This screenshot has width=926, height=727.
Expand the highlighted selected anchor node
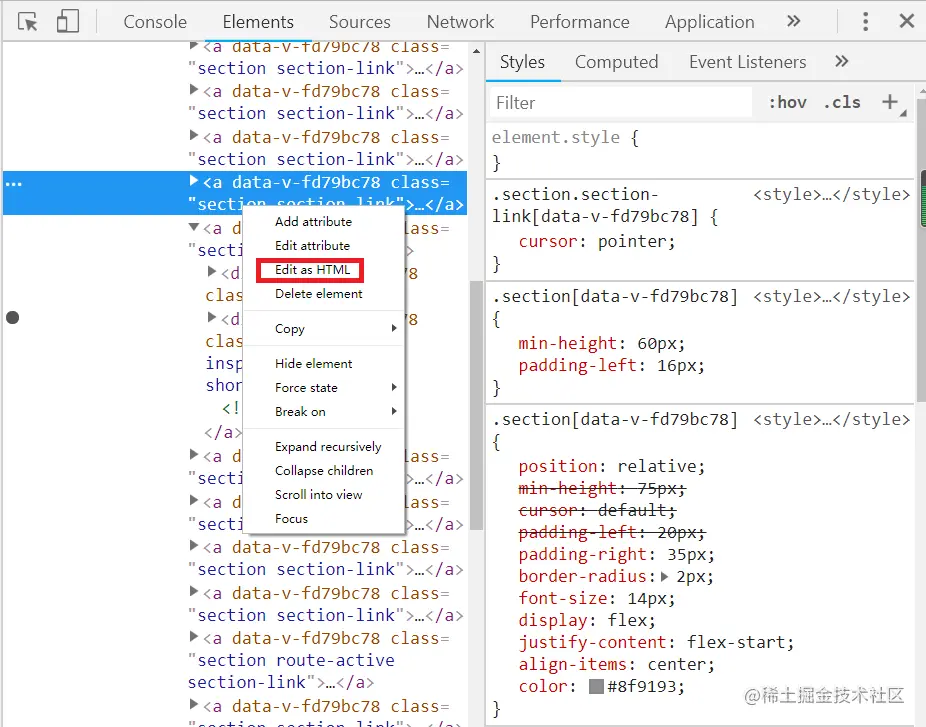193,181
